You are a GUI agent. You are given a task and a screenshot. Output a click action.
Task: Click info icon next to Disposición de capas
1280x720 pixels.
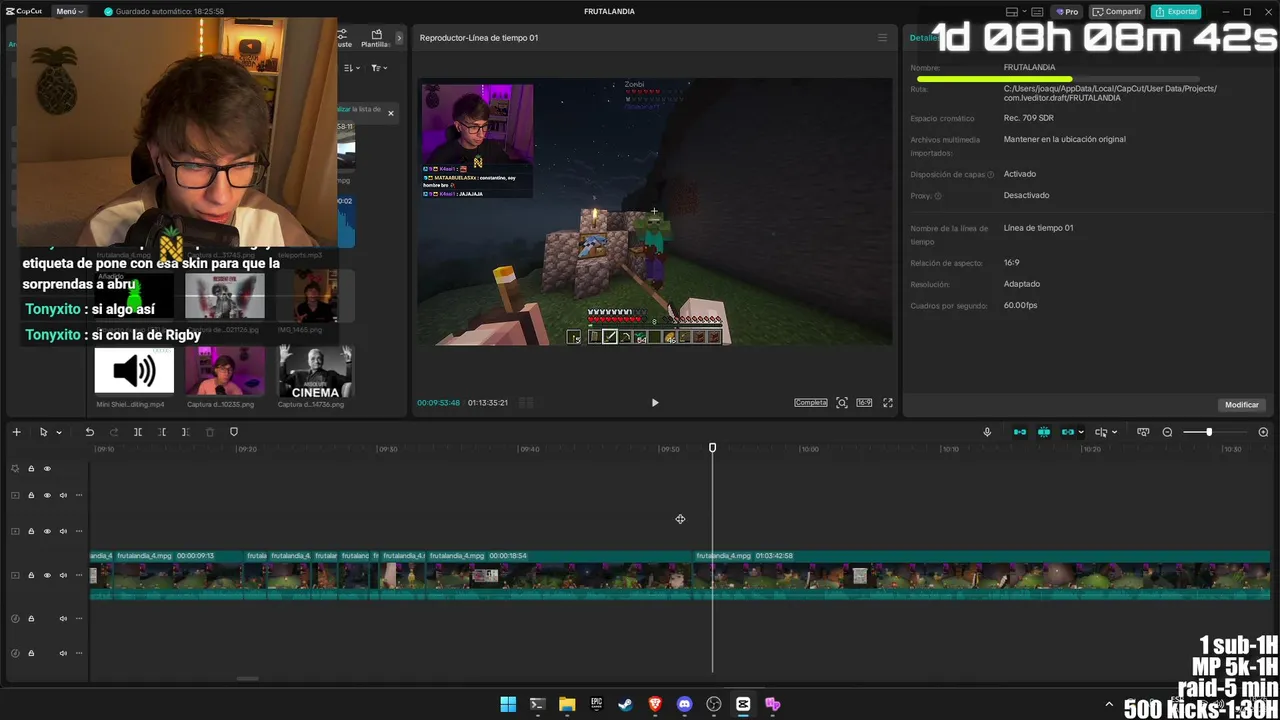pyautogui.click(x=991, y=175)
